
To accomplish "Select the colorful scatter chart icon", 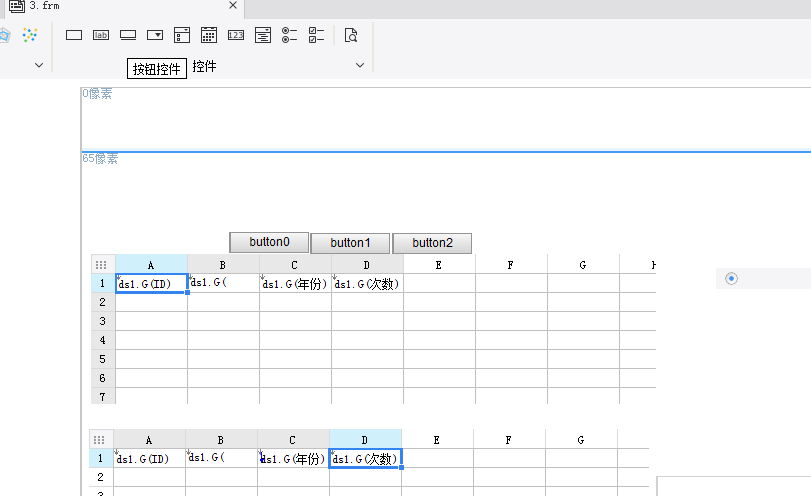I will (x=30, y=35).
